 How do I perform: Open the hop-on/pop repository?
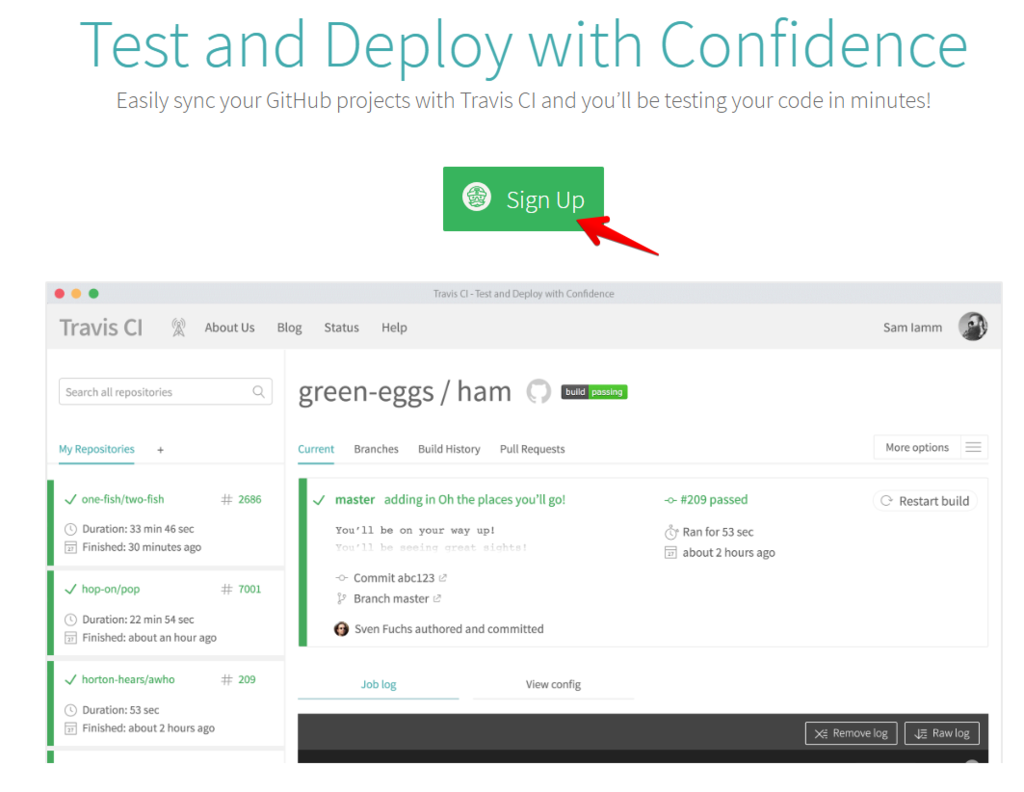click(110, 589)
